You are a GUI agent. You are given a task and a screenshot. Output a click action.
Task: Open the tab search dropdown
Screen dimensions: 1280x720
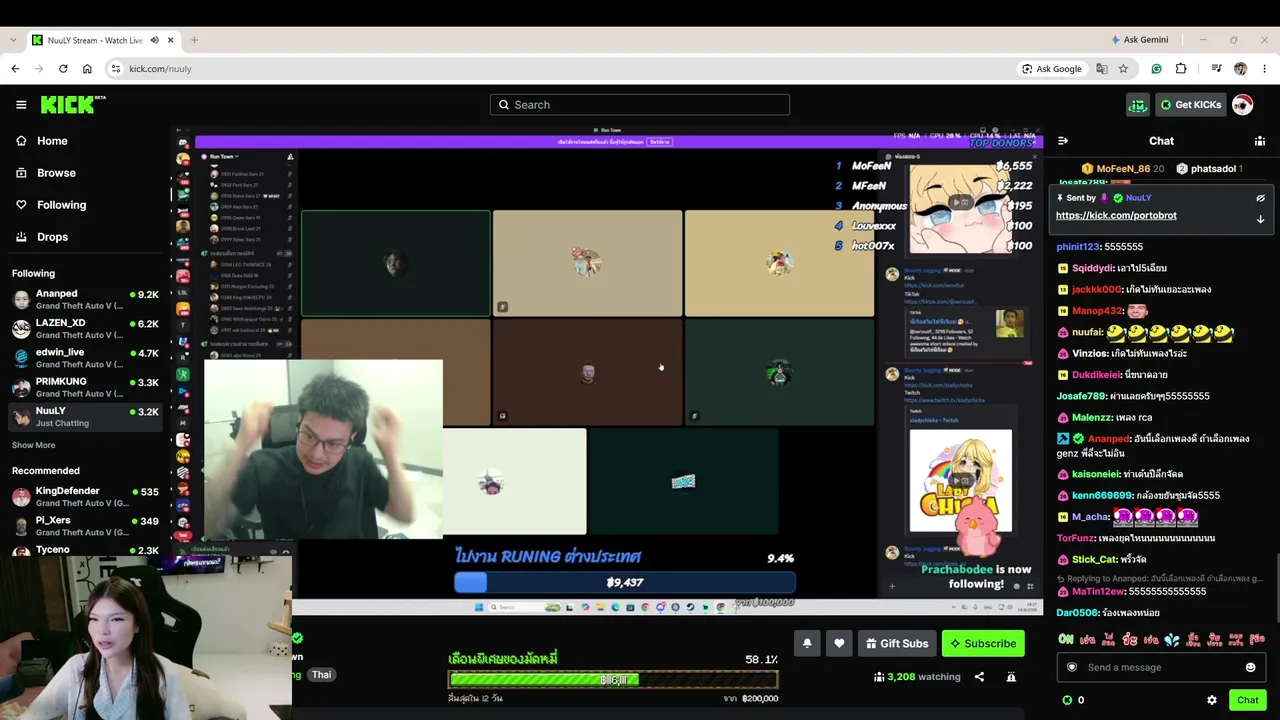point(13,40)
